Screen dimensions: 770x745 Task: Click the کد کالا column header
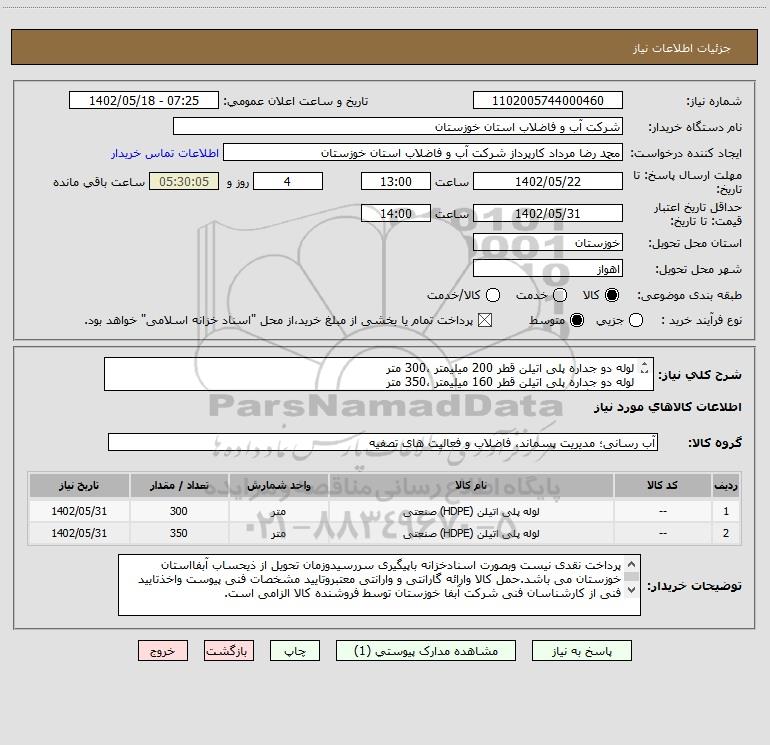tap(662, 485)
